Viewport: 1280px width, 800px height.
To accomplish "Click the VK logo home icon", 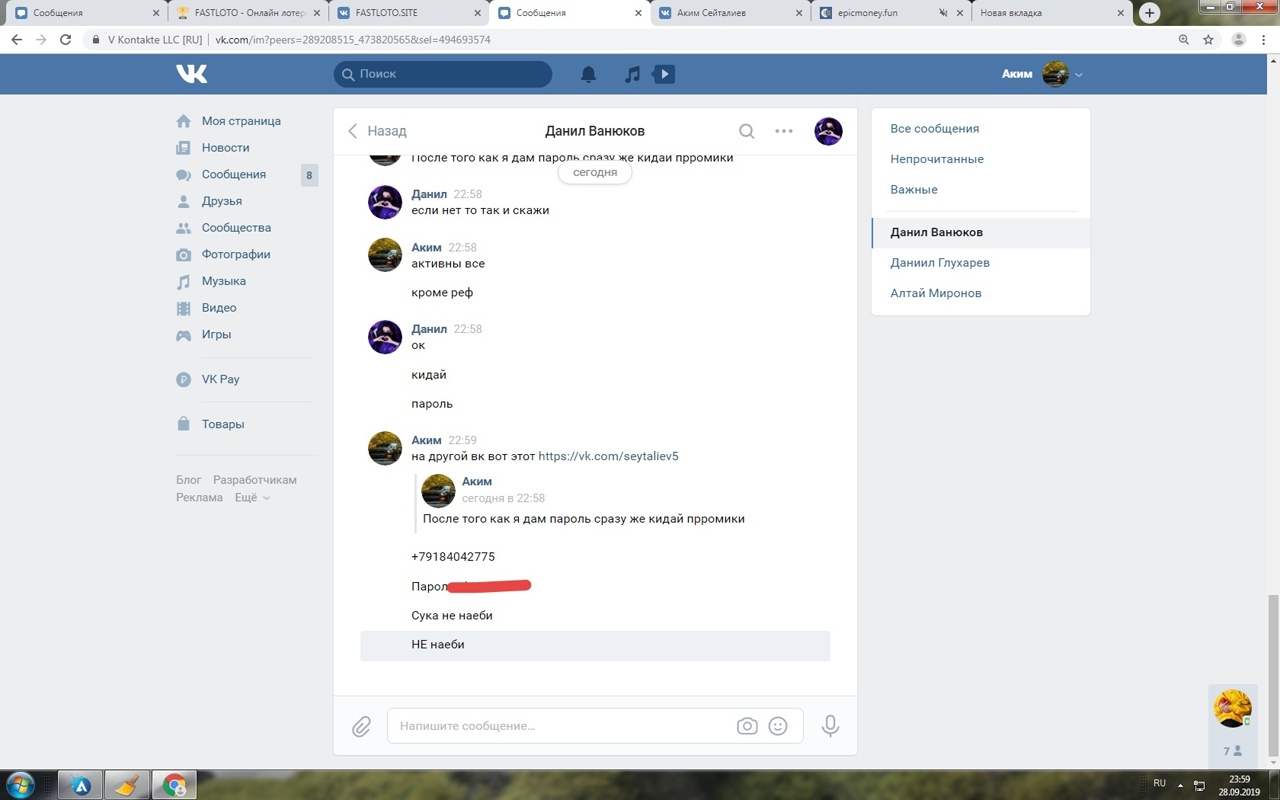I will 191,74.
